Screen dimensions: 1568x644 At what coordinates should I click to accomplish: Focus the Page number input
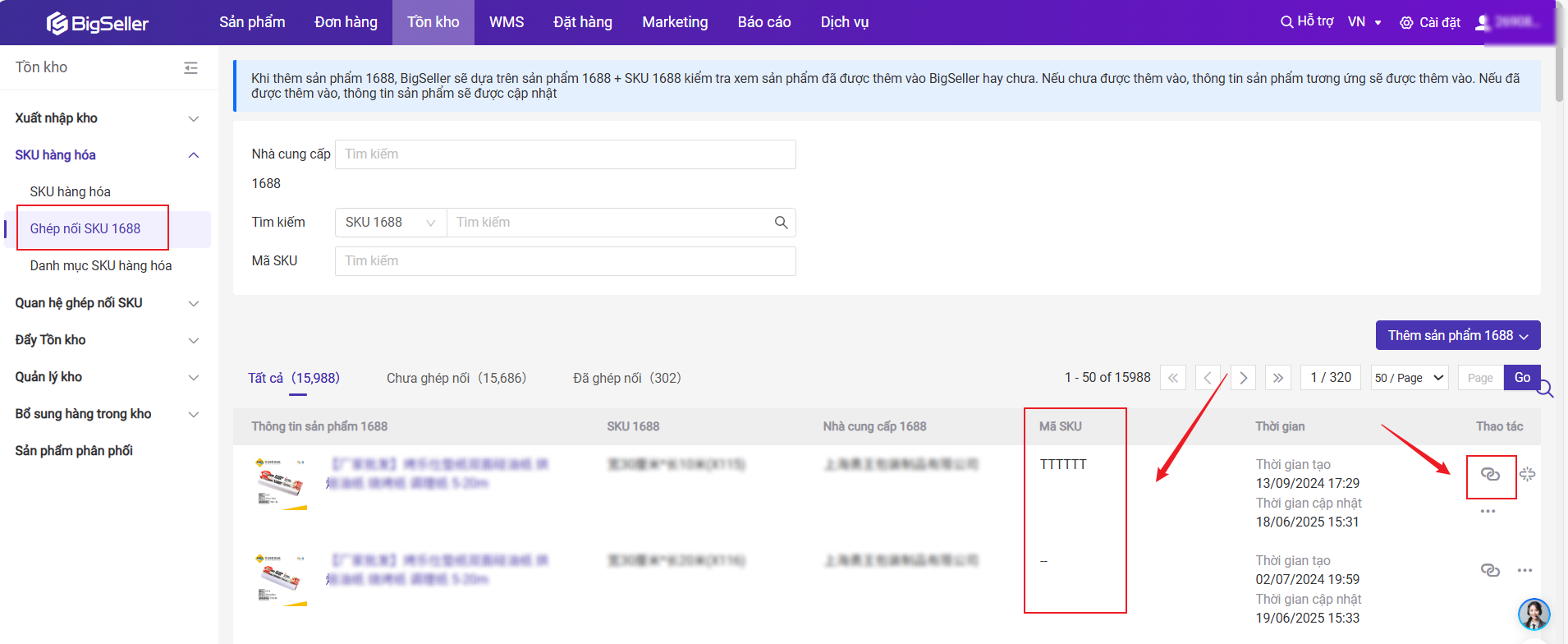1481,378
